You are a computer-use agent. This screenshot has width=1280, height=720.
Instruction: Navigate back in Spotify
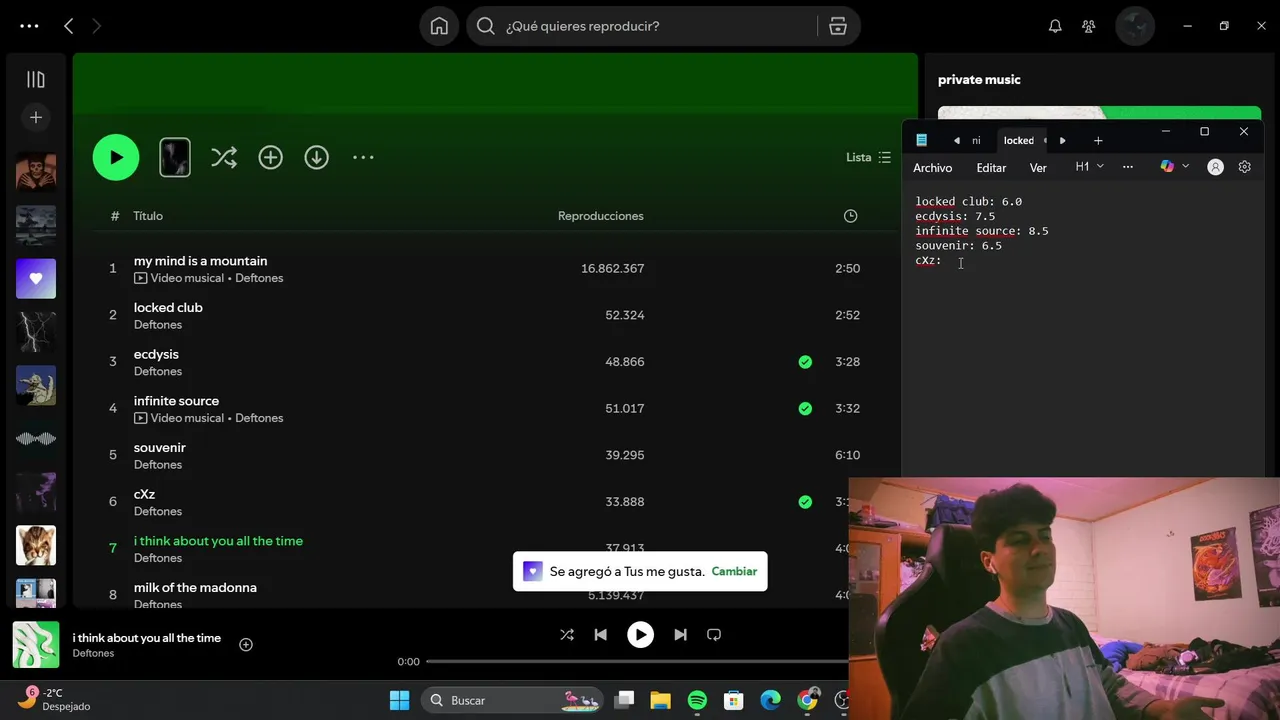(69, 26)
